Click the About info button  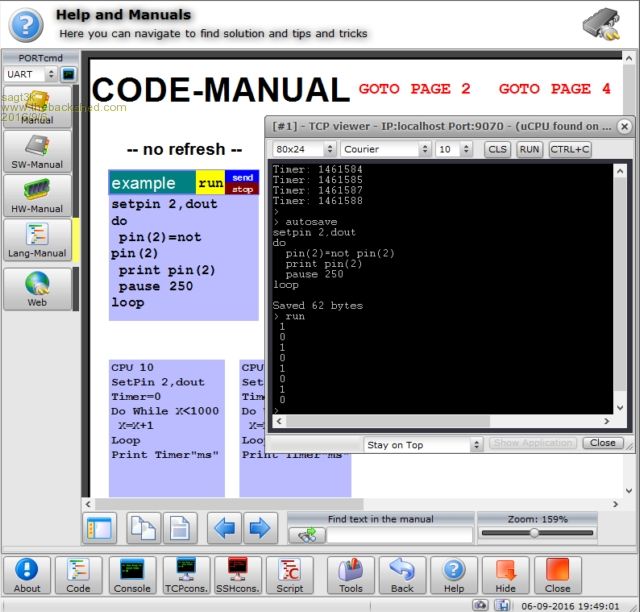(x=27, y=574)
